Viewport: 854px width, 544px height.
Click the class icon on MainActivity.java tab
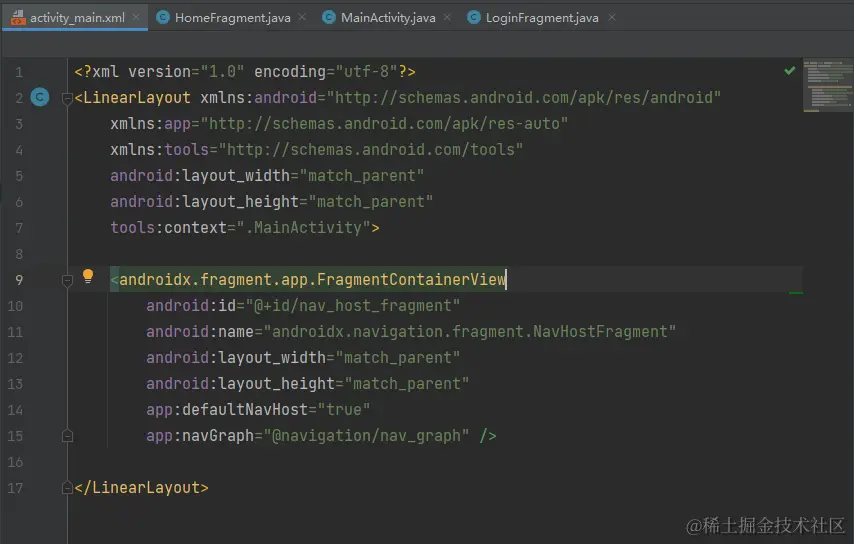pos(328,17)
